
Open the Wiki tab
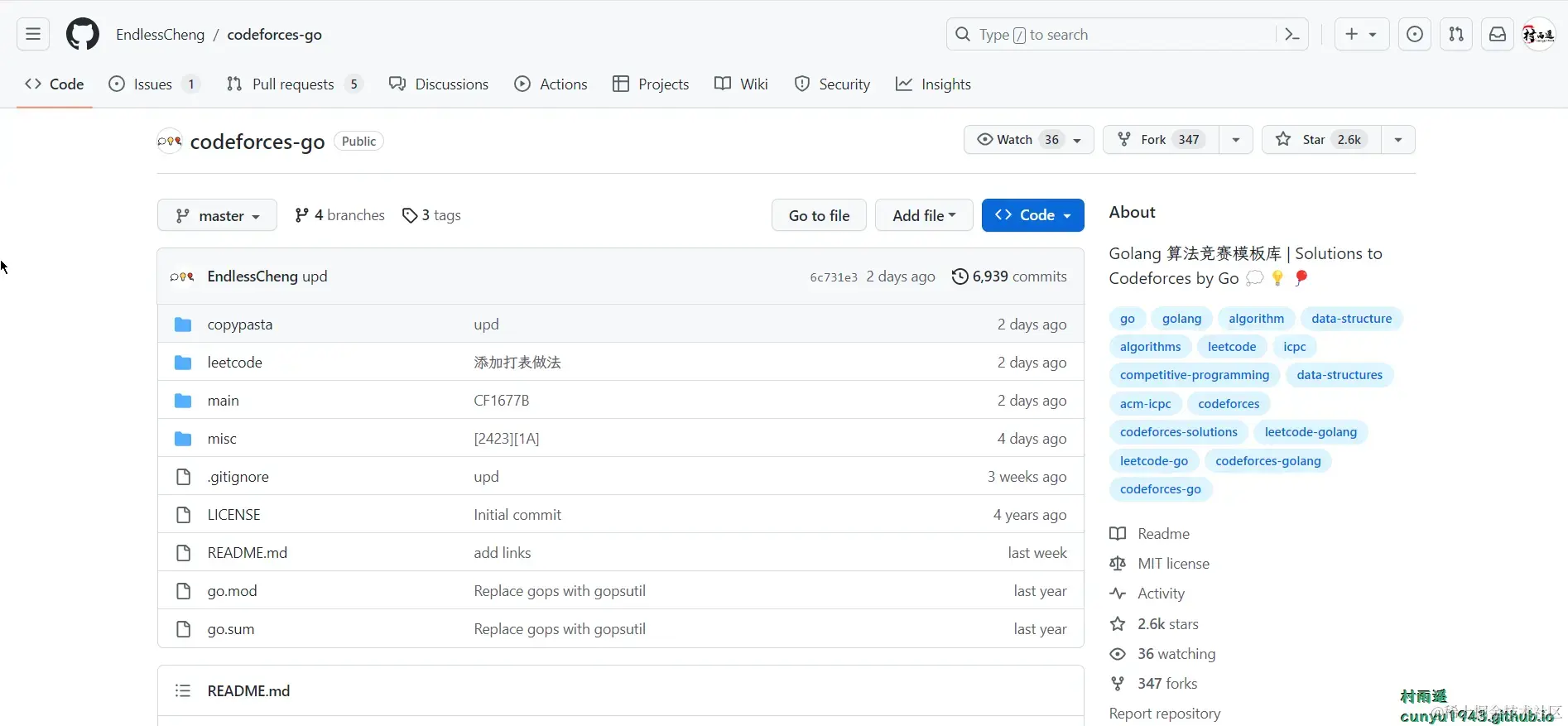tap(741, 84)
